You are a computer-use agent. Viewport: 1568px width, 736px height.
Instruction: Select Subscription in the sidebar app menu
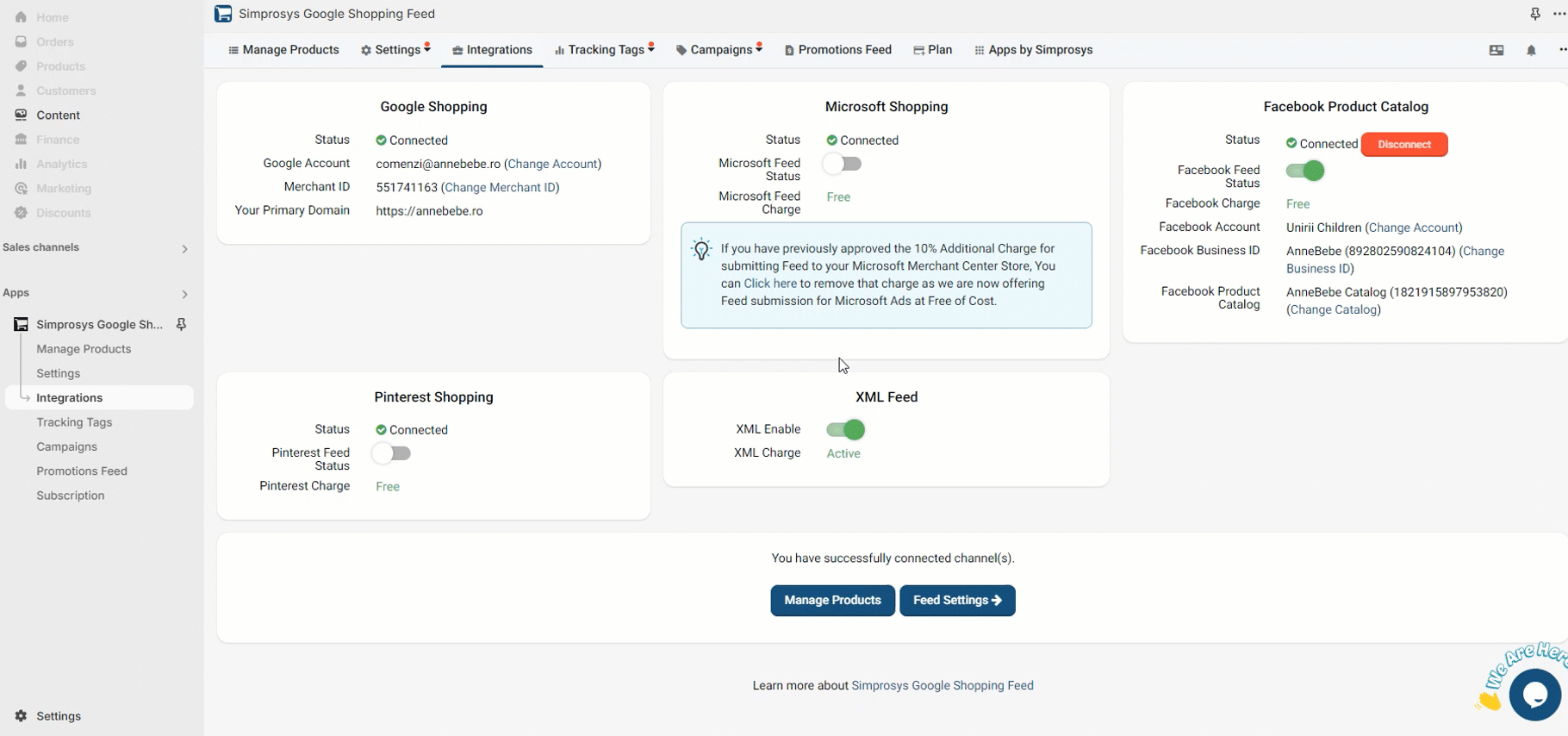click(70, 496)
